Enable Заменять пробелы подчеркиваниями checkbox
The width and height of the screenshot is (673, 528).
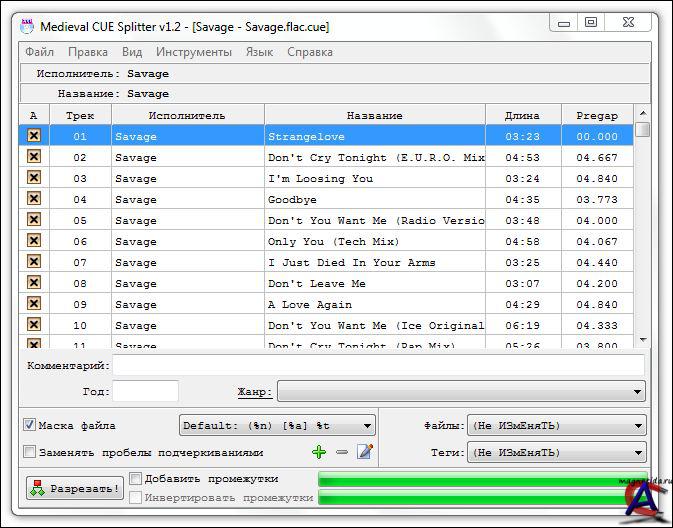(x=29, y=452)
